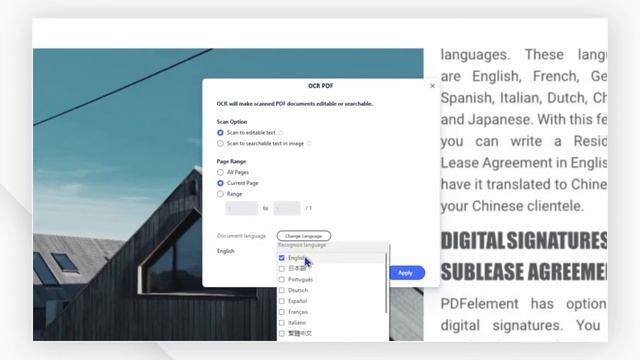Click the Apply button
640x360 pixels.
coord(405,273)
